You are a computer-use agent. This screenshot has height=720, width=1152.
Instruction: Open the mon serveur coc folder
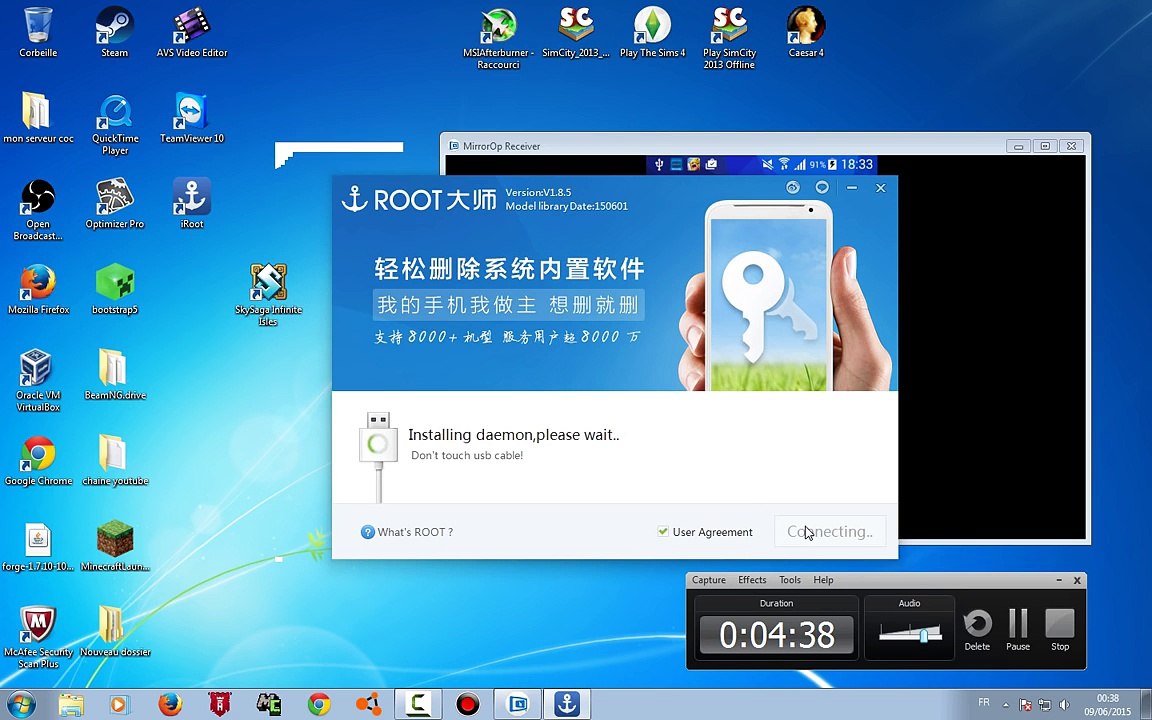tap(38, 118)
